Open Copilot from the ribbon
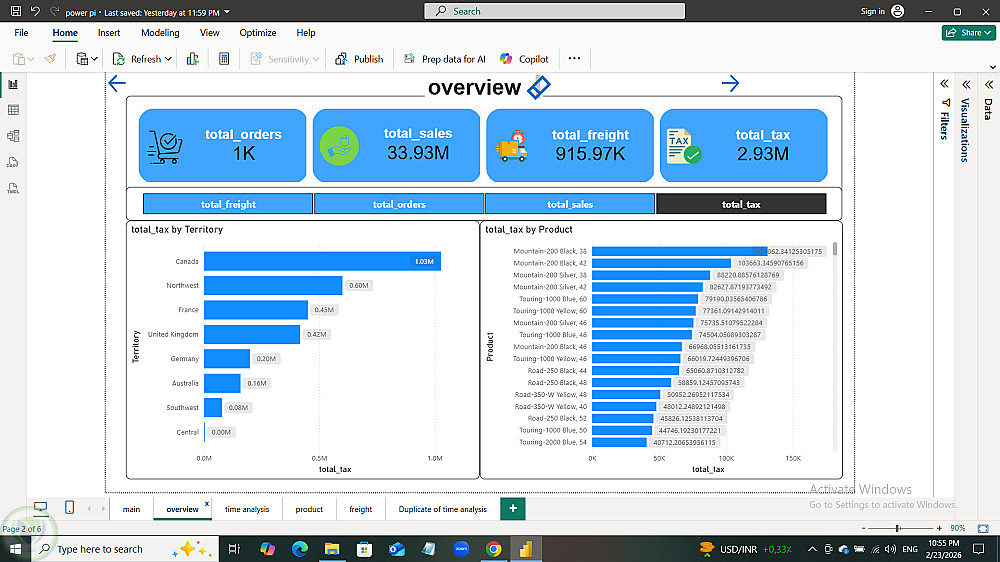Screen dimensions: 1000x562 tap(524, 59)
